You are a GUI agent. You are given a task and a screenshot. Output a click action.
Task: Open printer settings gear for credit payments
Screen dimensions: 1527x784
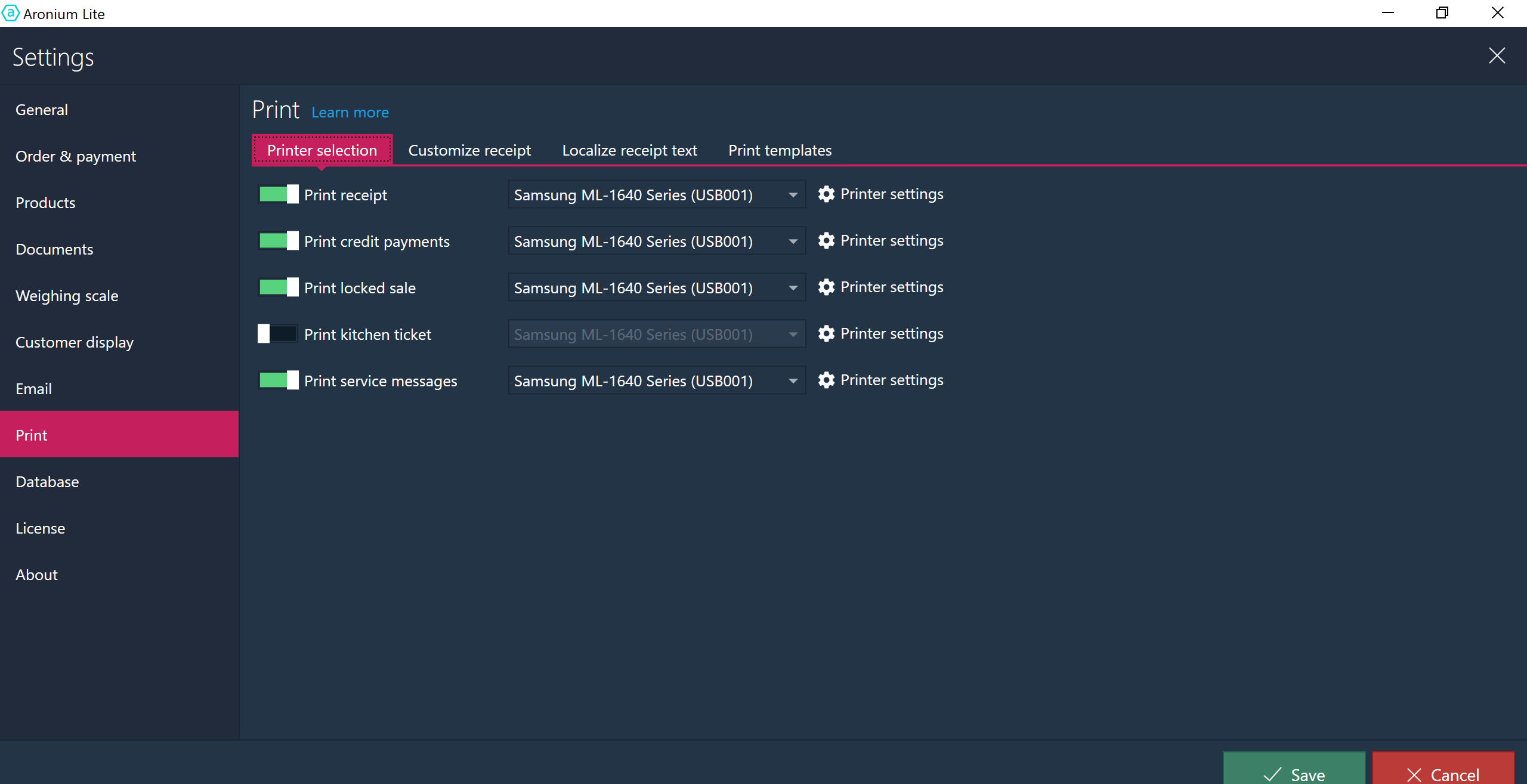coord(826,241)
